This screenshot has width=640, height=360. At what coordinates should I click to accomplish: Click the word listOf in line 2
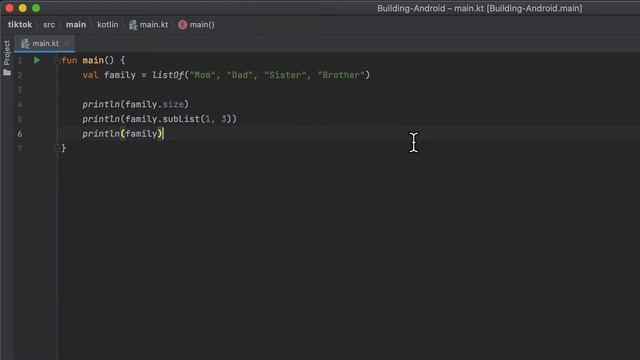(168, 75)
